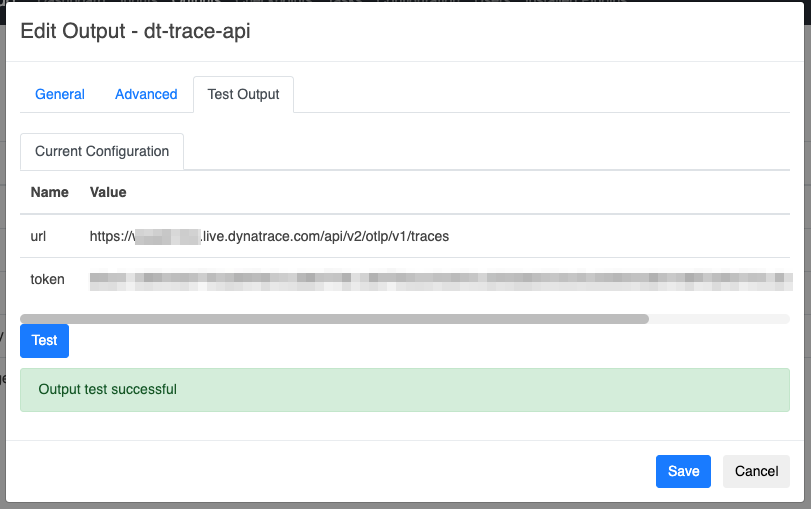Image resolution: width=811 pixels, height=509 pixels.
Task: Select the Test Output tab
Action: point(243,94)
